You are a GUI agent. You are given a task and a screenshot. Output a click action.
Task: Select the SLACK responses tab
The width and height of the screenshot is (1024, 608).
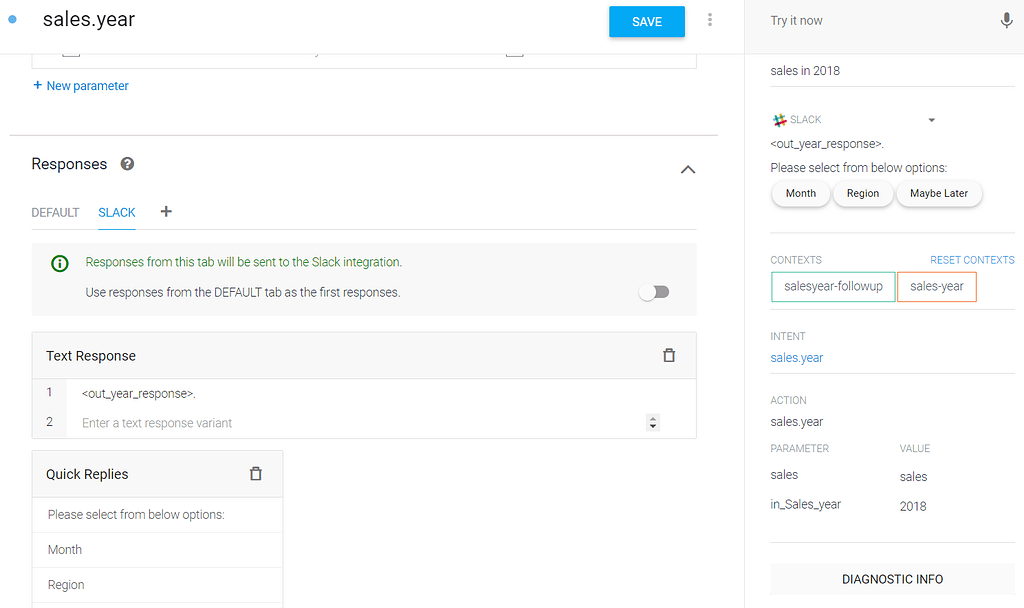click(x=116, y=212)
